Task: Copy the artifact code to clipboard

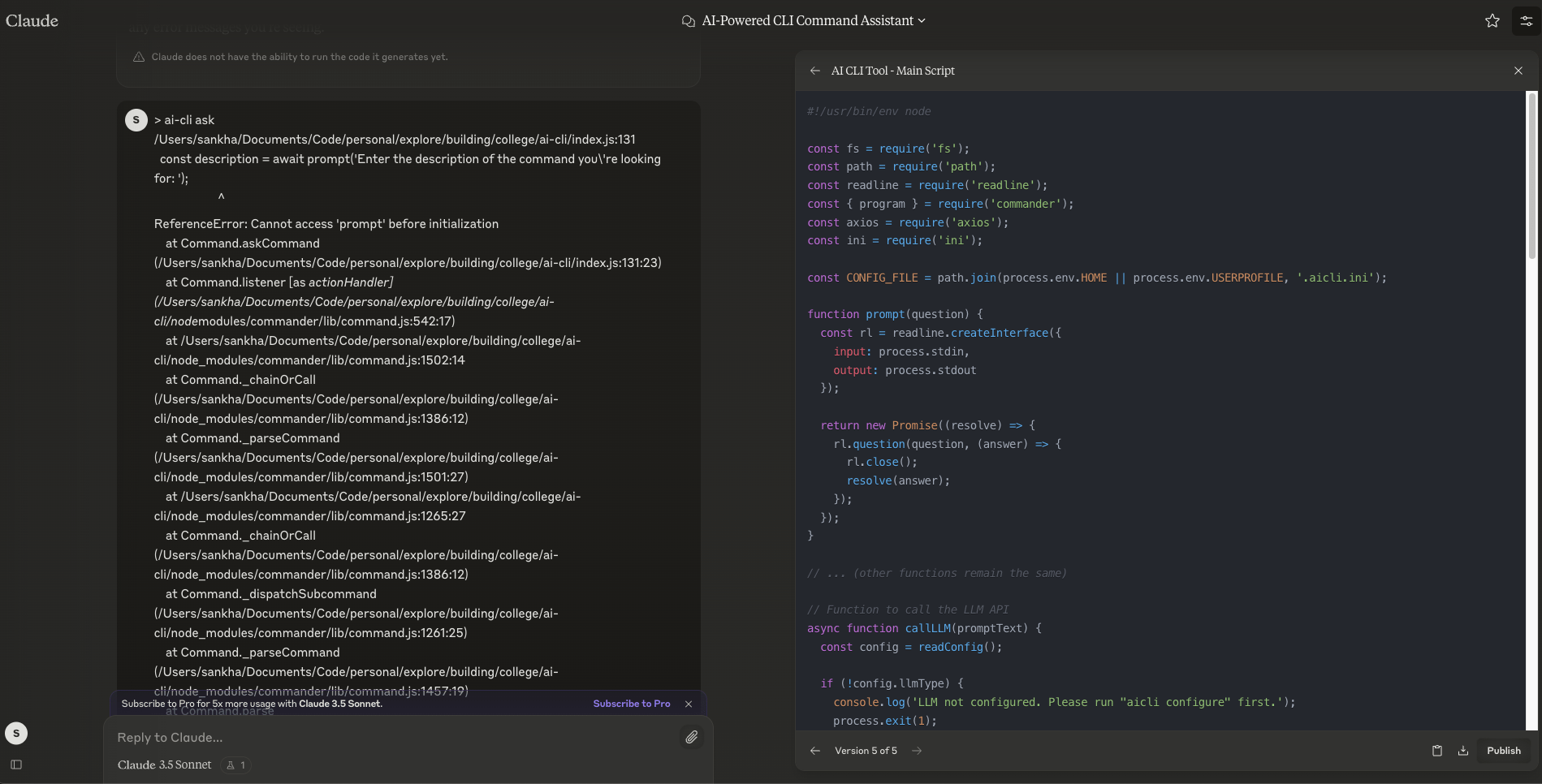Action: (x=1437, y=751)
